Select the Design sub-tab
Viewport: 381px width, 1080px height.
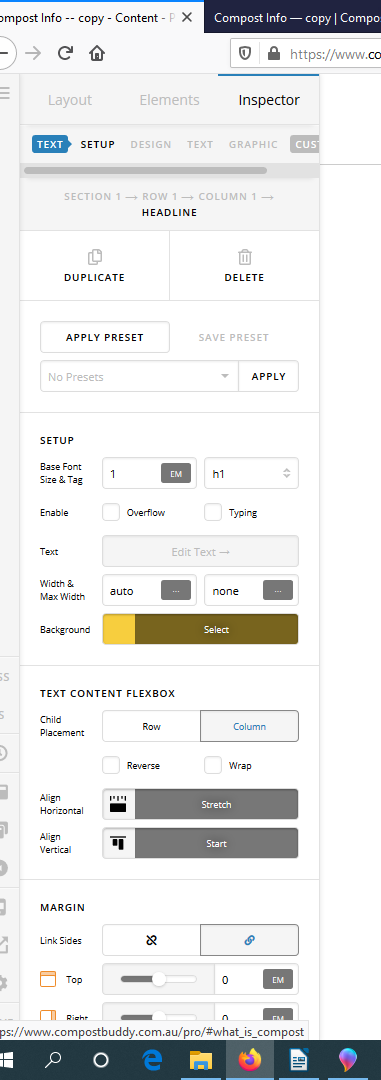[x=151, y=144]
